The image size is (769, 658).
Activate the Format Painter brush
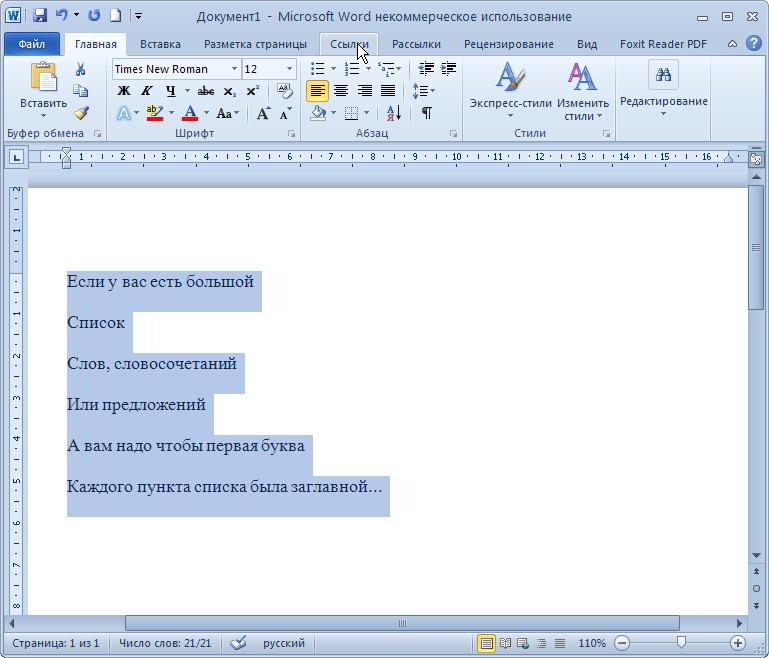click(x=81, y=113)
